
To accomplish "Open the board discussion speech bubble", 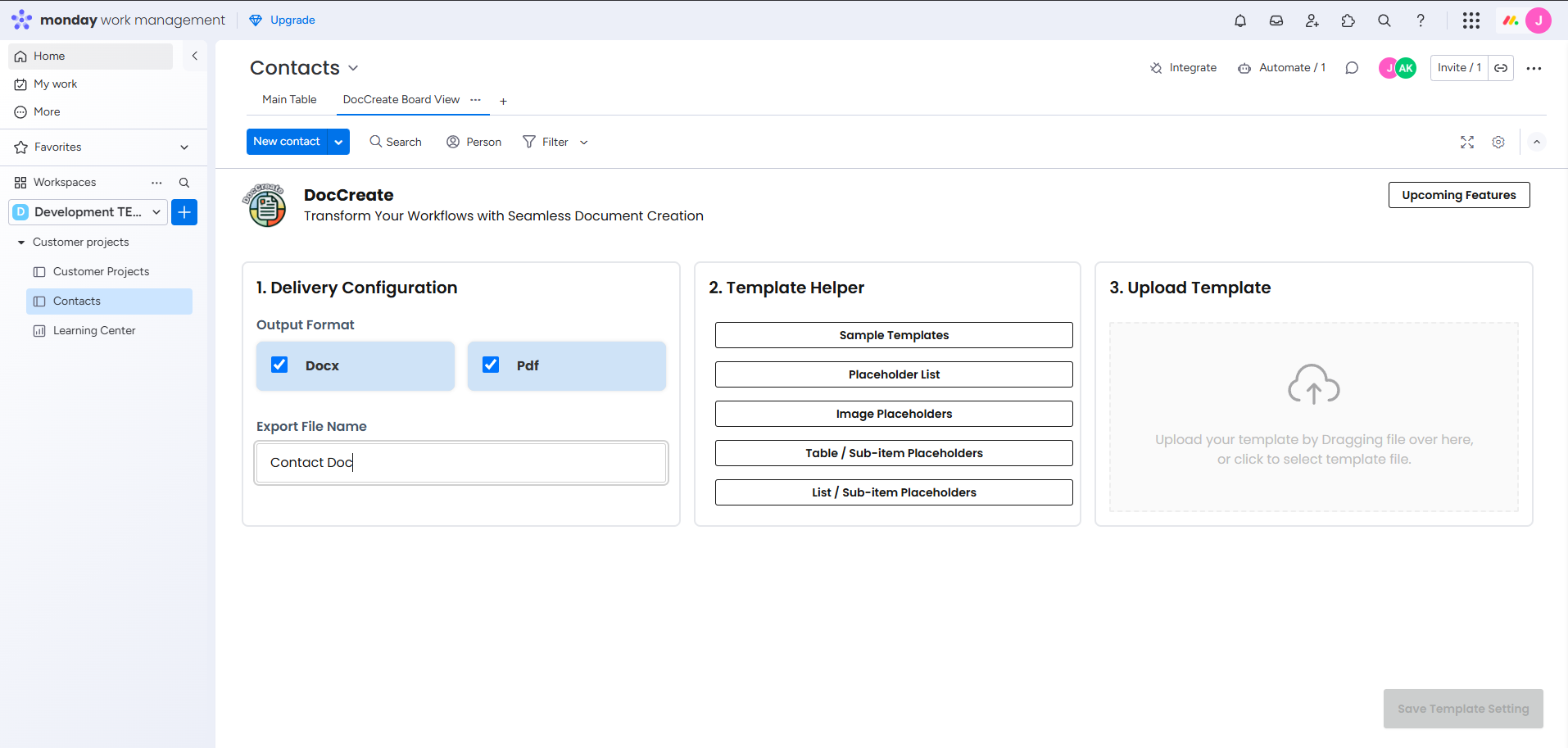I will click(1352, 68).
